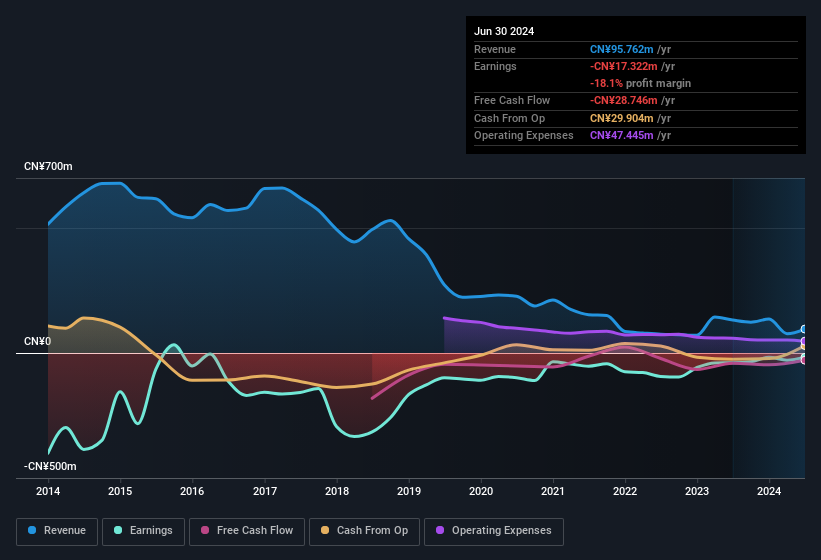Screen dimensions: 821x560
Task: Click the CN¥700m y-axis label
Action: pos(48,166)
